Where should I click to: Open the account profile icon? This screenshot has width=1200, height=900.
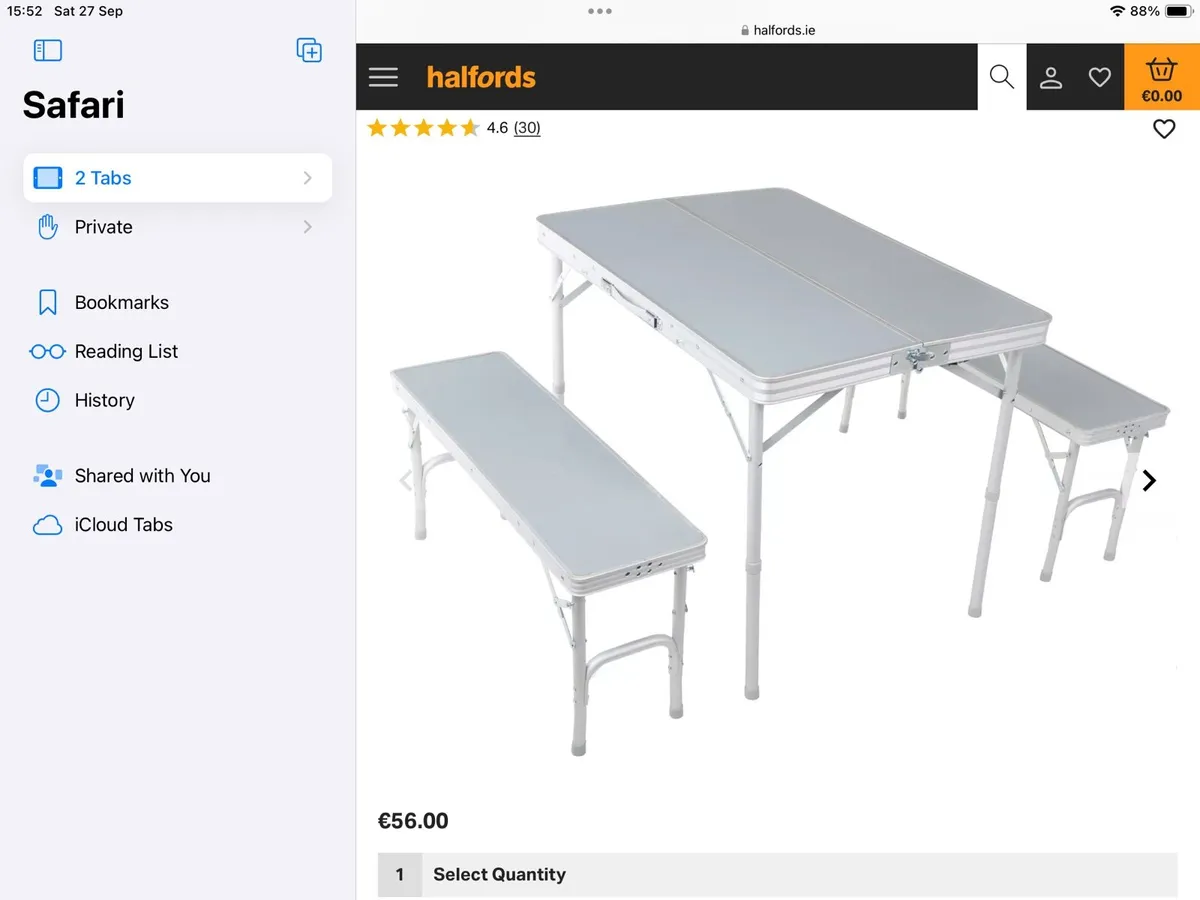click(x=1050, y=77)
